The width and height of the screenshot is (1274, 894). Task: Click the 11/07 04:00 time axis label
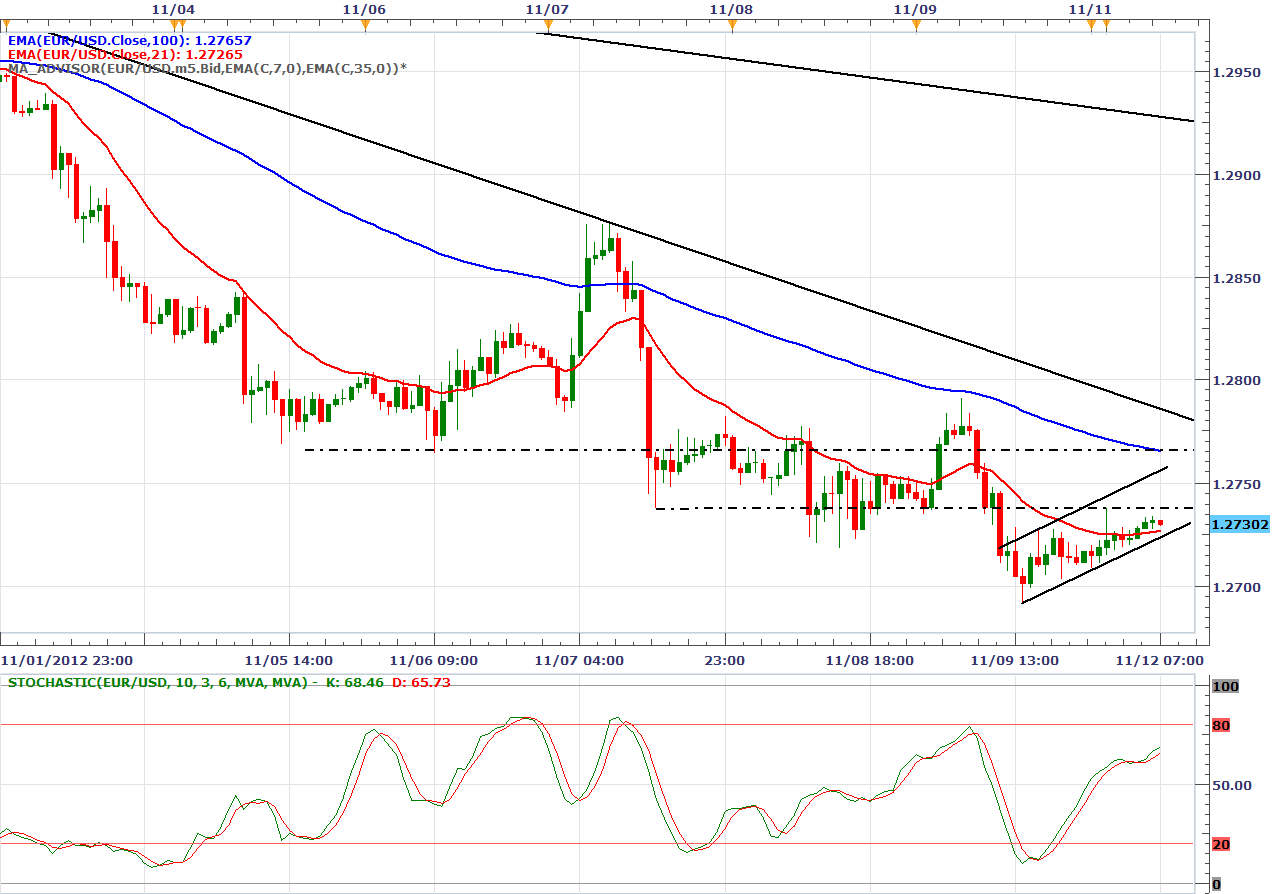tap(579, 660)
